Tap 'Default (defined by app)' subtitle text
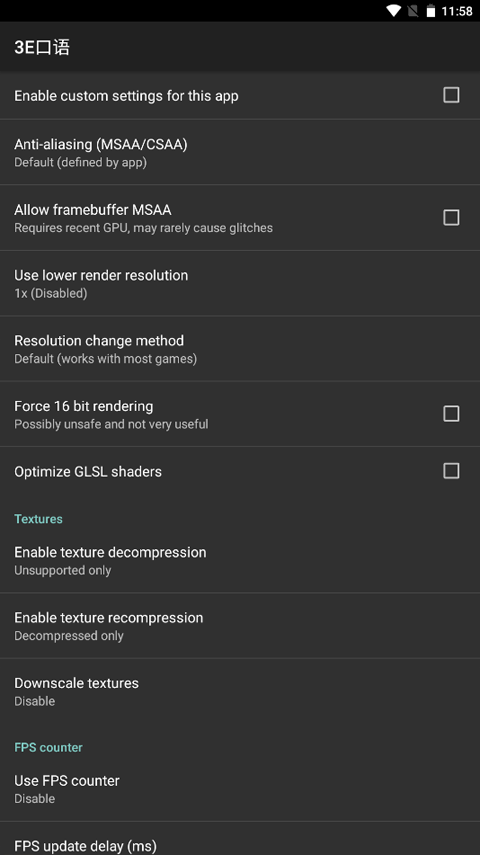480x855 pixels. (x=80, y=162)
